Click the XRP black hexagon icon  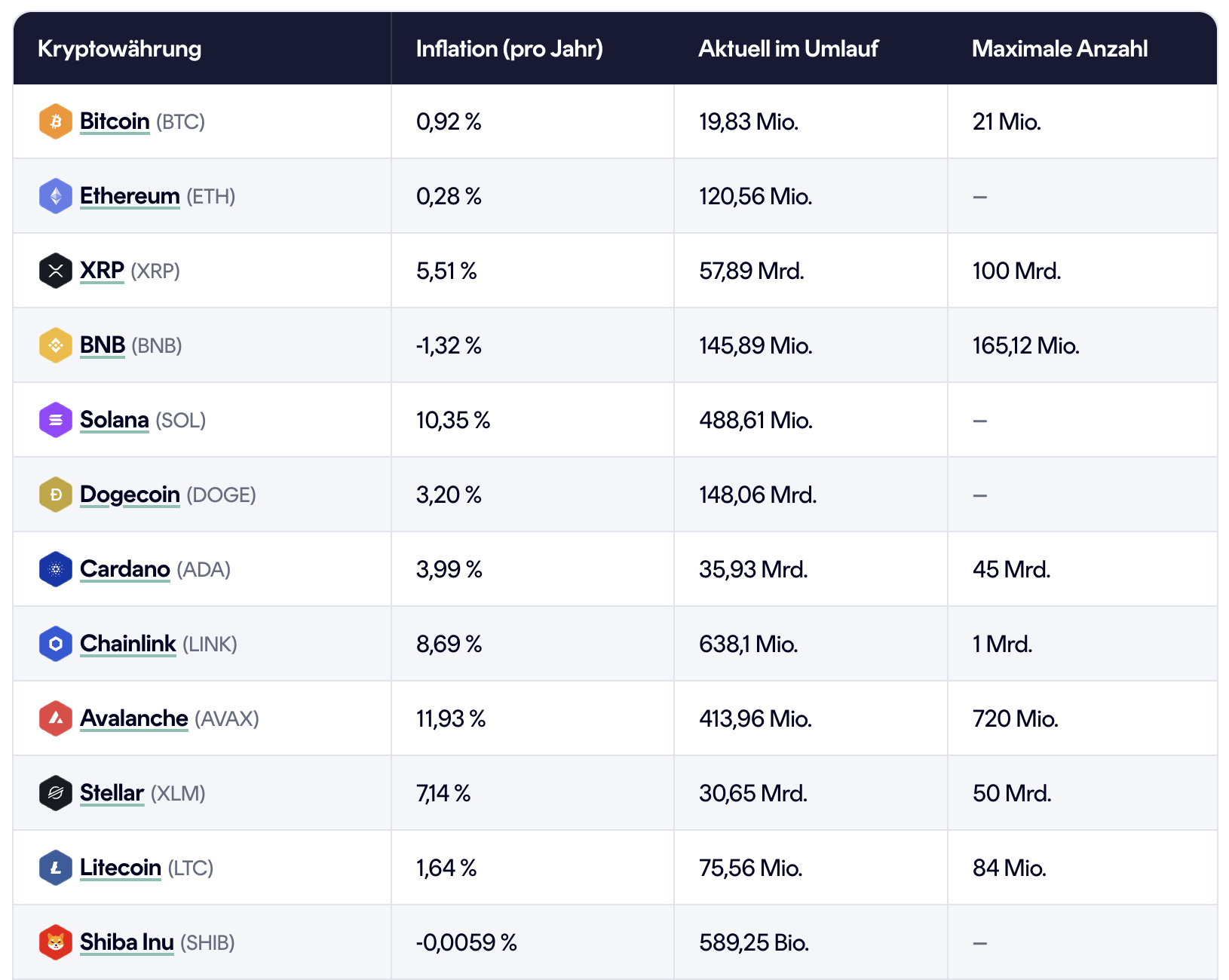coord(56,271)
